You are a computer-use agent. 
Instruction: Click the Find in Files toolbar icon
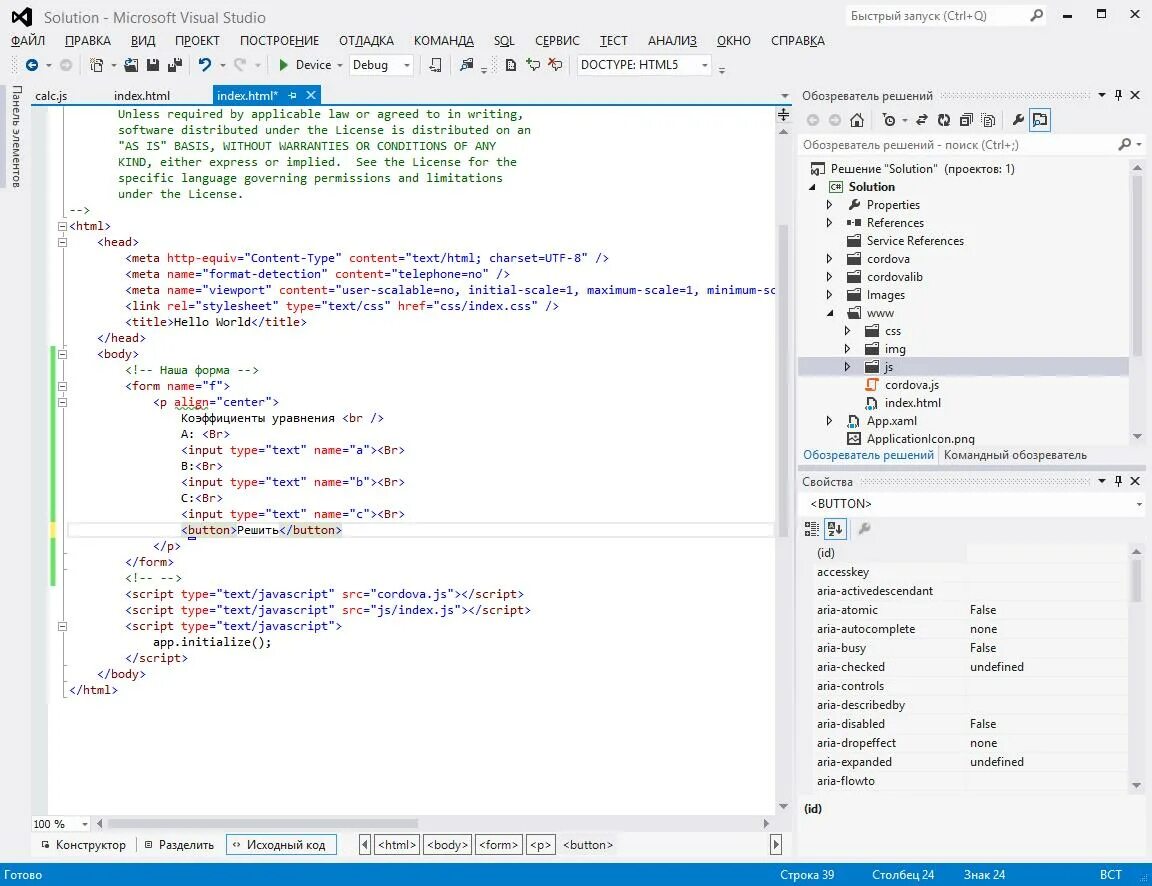click(467, 65)
